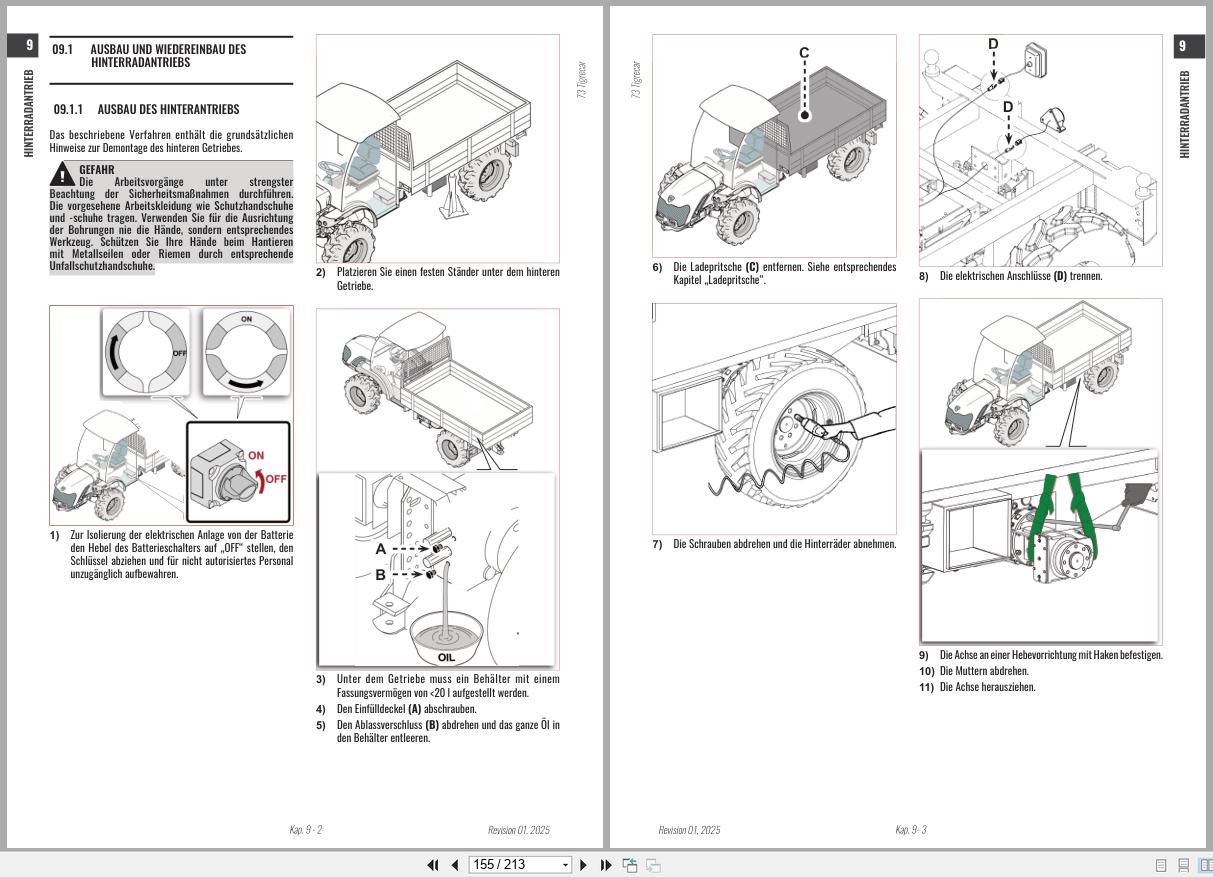Click the vehicle on stand illustration for step 2
The image size is (1213, 877).
coord(438,148)
